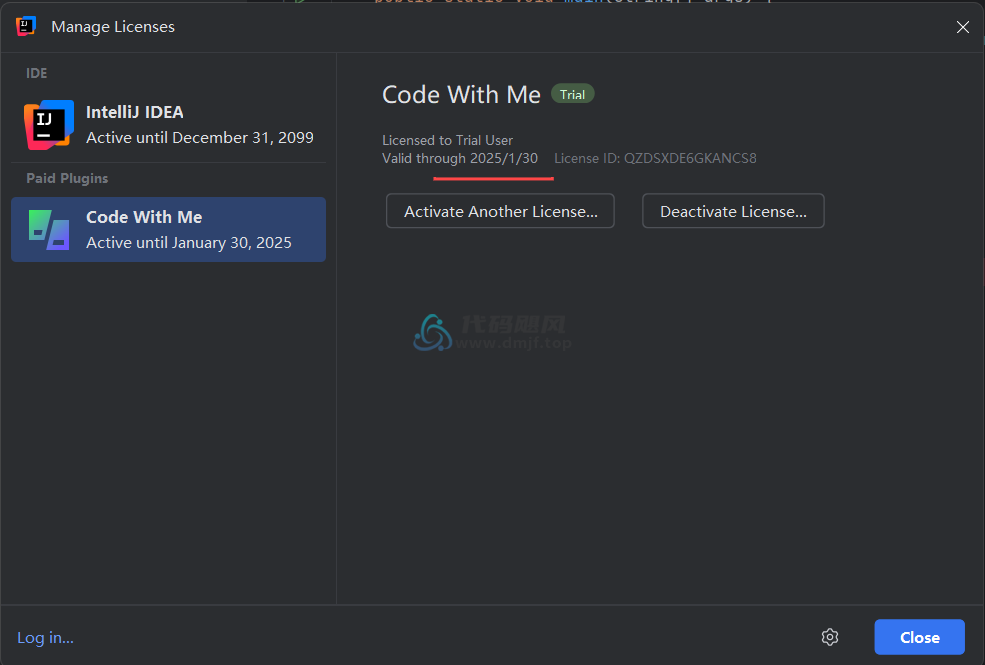Click the License ID QZDSXDE6GKANCS8 text
The image size is (985, 665).
pyautogui.click(x=655, y=158)
